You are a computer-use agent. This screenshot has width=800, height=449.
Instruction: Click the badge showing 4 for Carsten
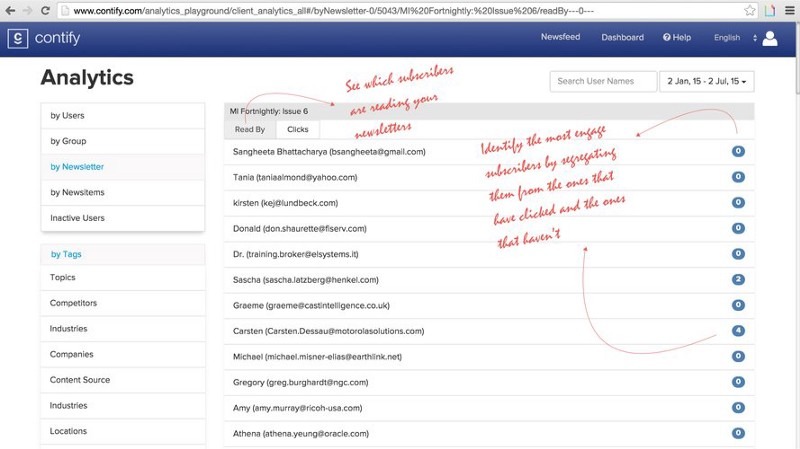pyautogui.click(x=738, y=330)
